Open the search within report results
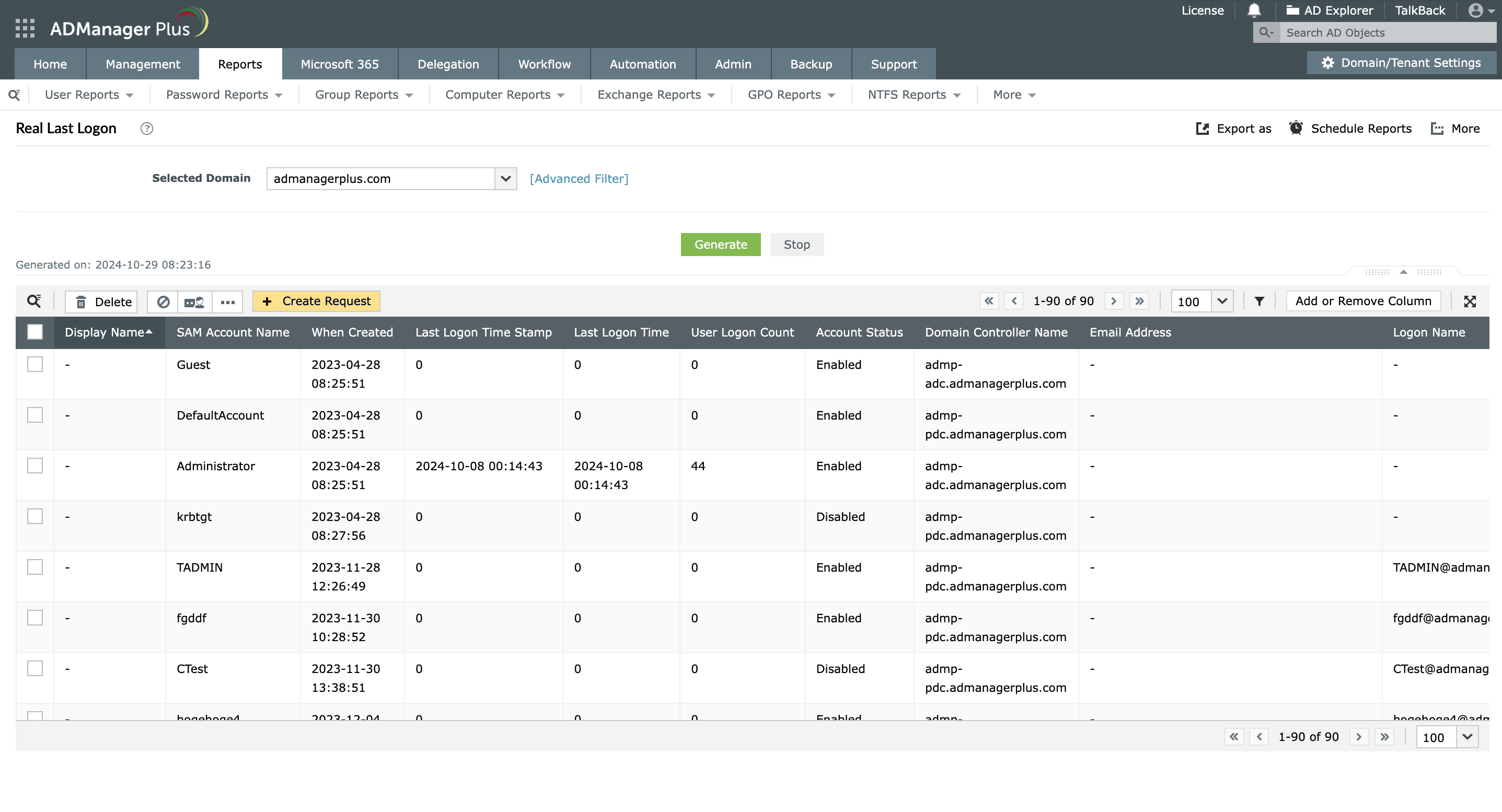The image size is (1502, 812). pyautogui.click(x=34, y=301)
